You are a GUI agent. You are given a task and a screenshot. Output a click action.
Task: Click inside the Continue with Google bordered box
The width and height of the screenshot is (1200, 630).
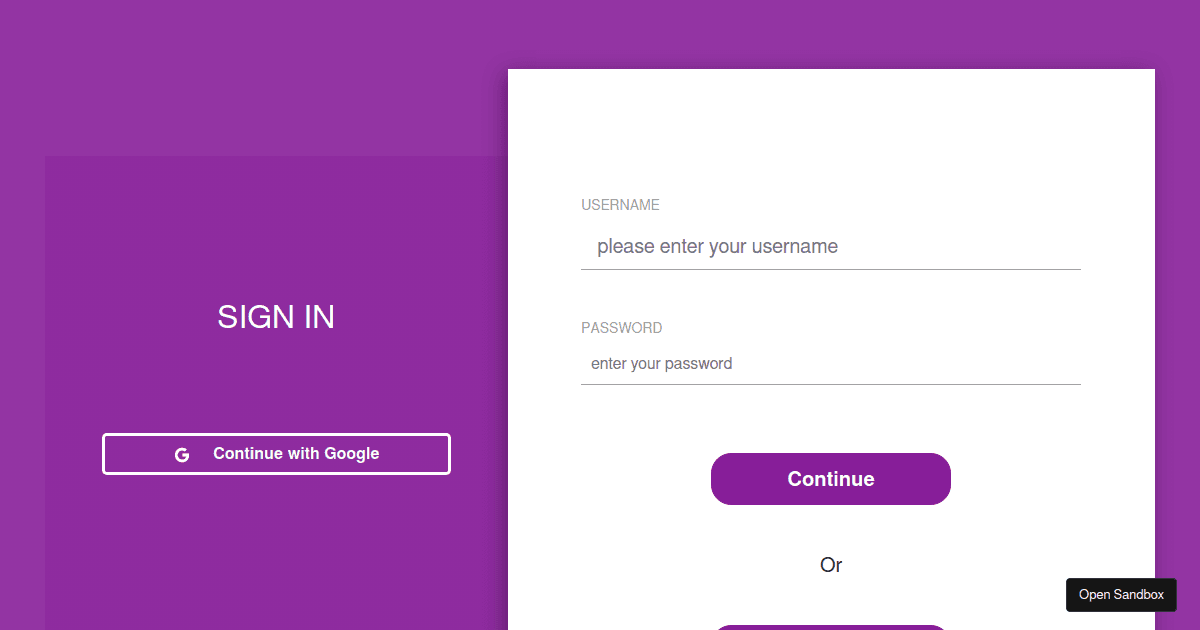[276, 453]
